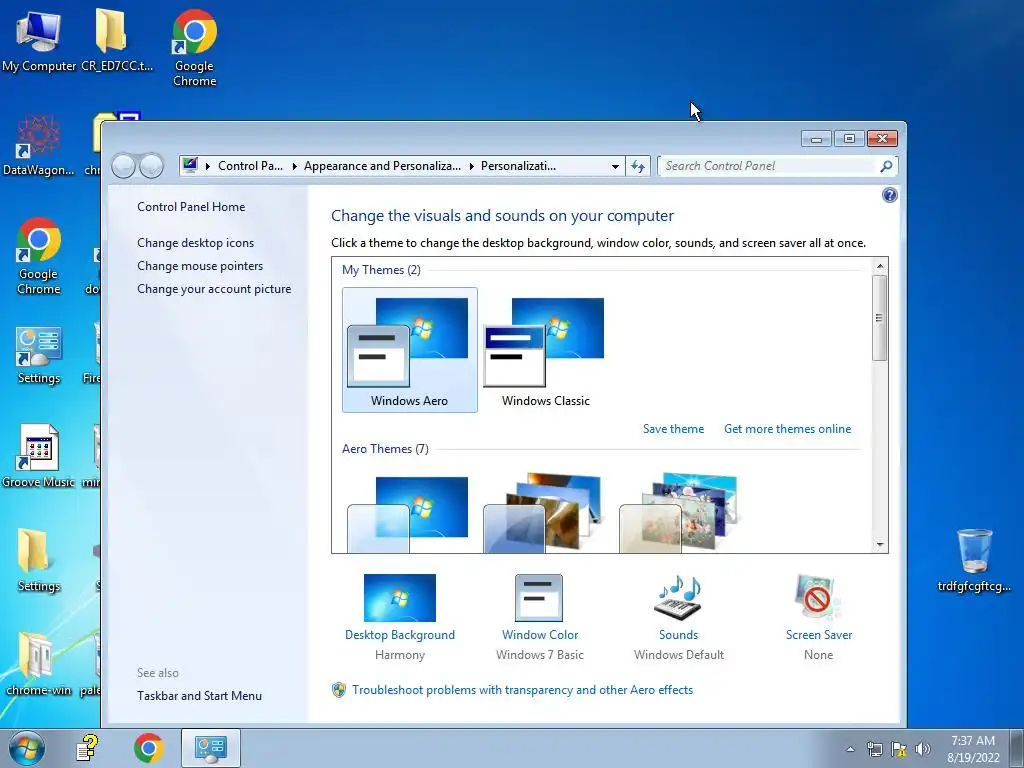The image size is (1024, 768).
Task: Select the Windows Aero theme
Action: click(x=409, y=350)
